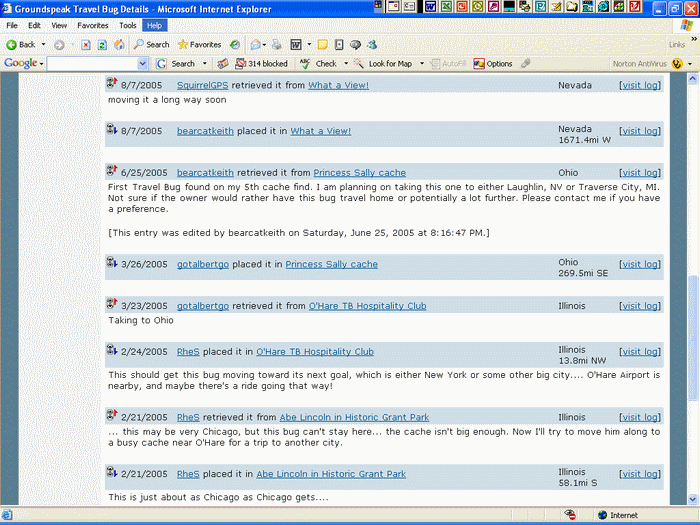Click the log icon beside the 2/24/2005 entry

point(112,350)
